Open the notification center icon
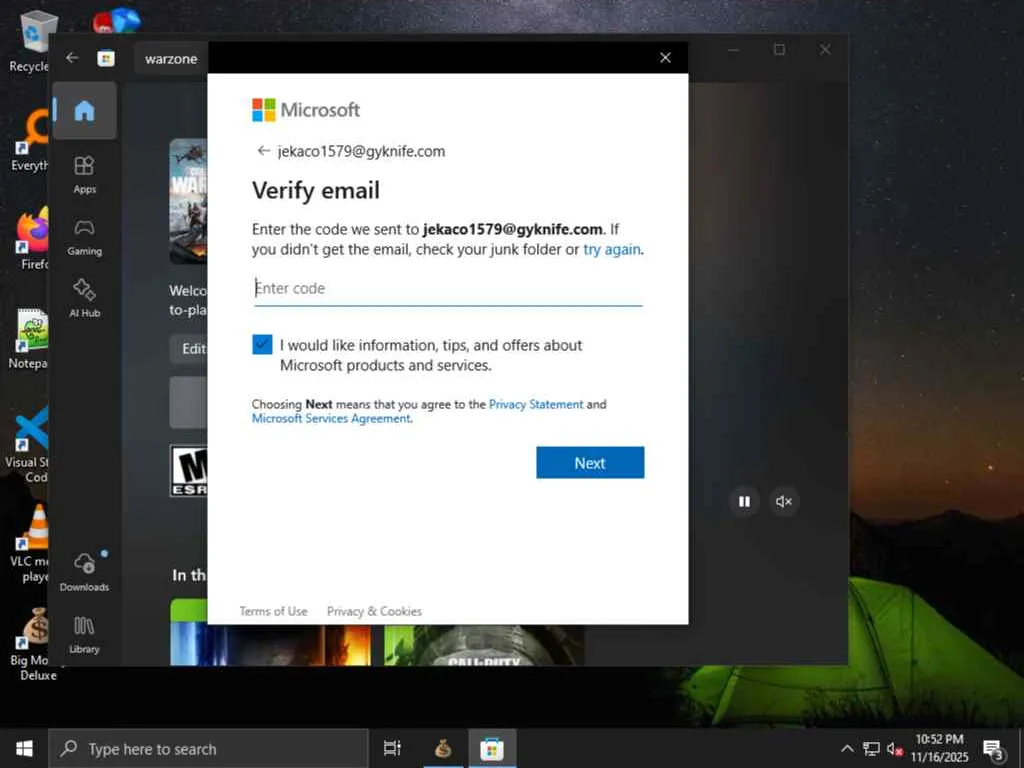The image size is (1024, 768). (x=993, y=748)
